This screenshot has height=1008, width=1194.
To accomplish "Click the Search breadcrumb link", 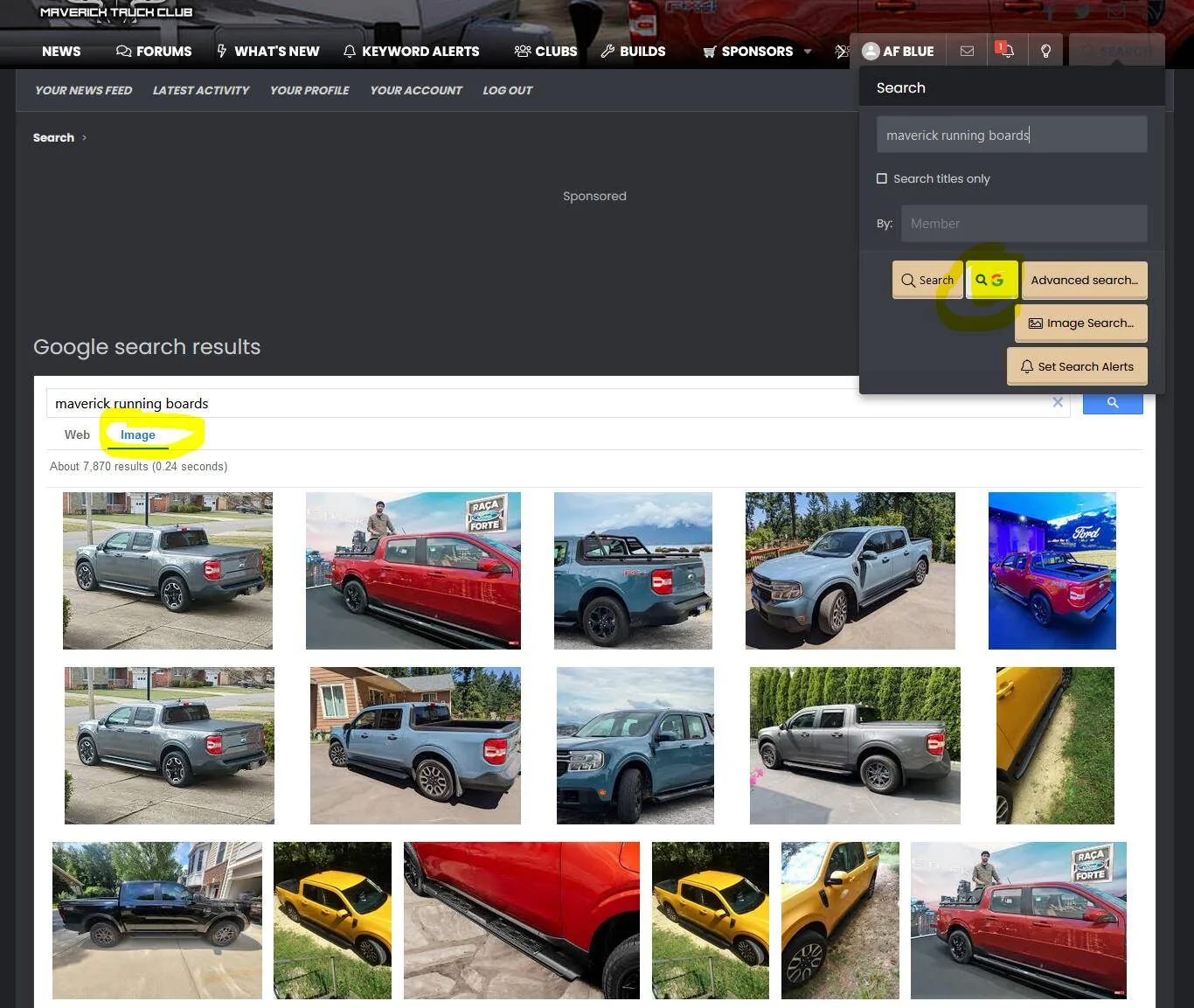I will pyautogui.click(x=53, y=137).
